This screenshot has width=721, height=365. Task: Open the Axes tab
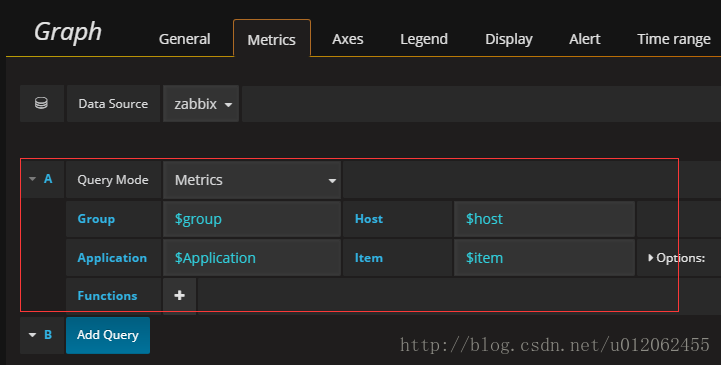(x=348, y=39)
